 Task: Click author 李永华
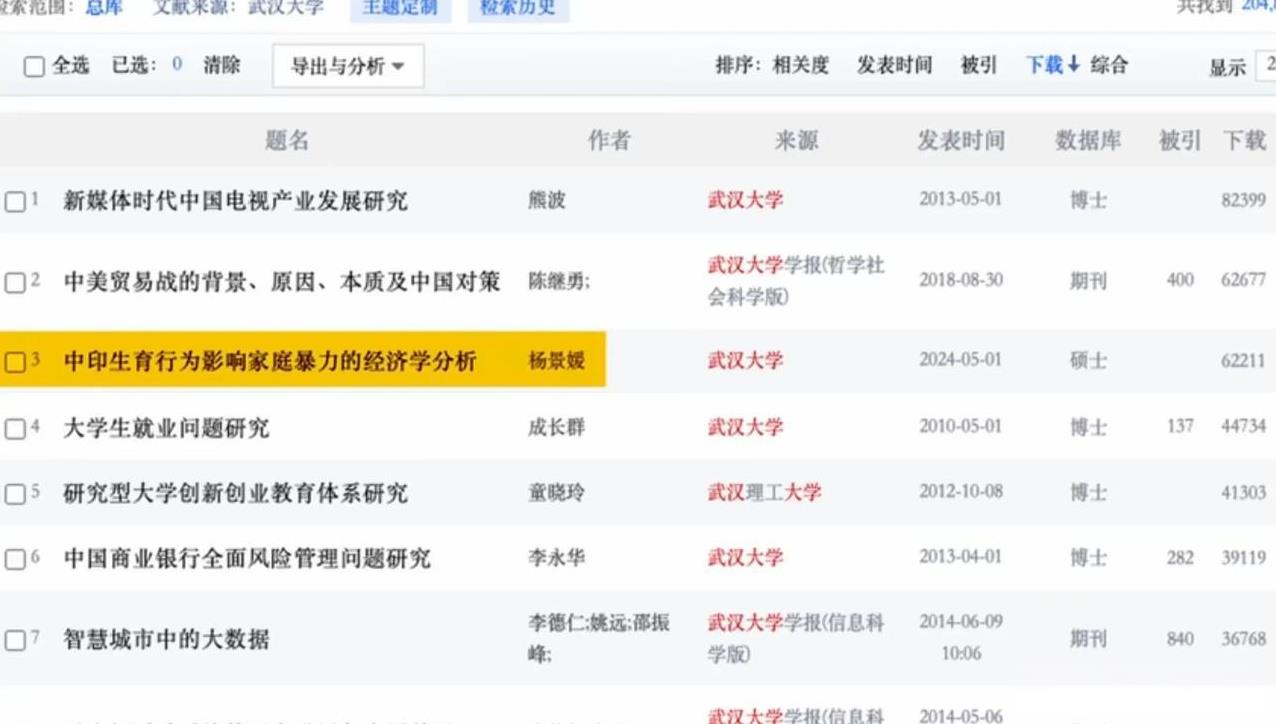(556, 557)
